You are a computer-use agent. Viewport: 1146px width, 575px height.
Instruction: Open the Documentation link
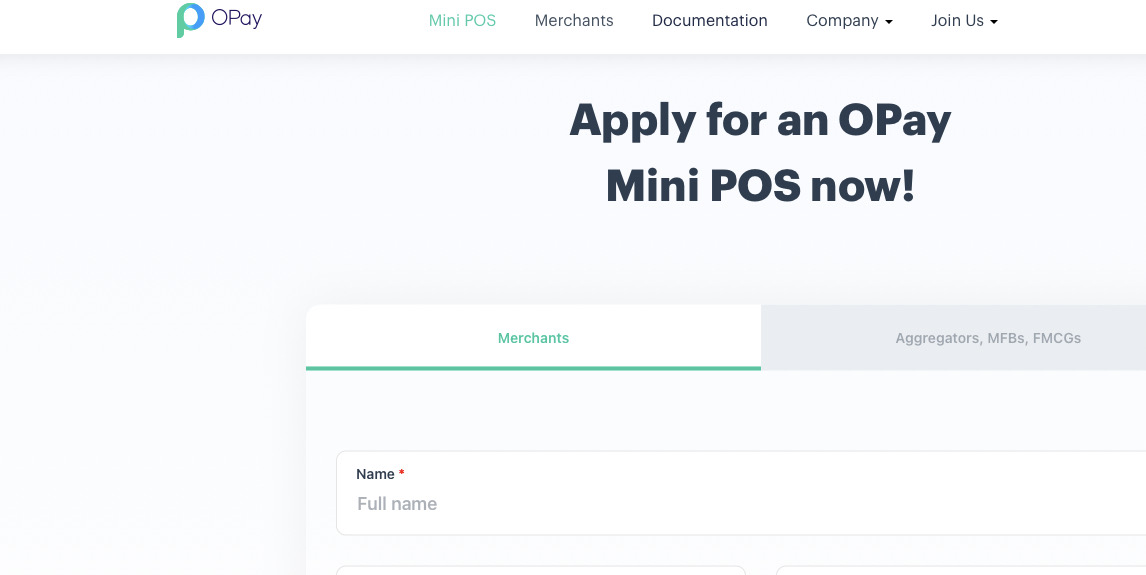(710, 20)
